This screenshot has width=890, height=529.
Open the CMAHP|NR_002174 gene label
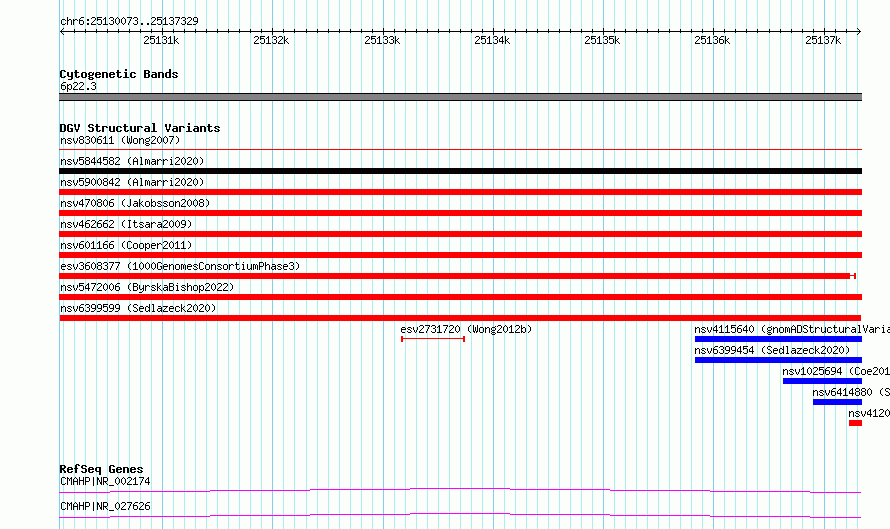click(105, 481)
